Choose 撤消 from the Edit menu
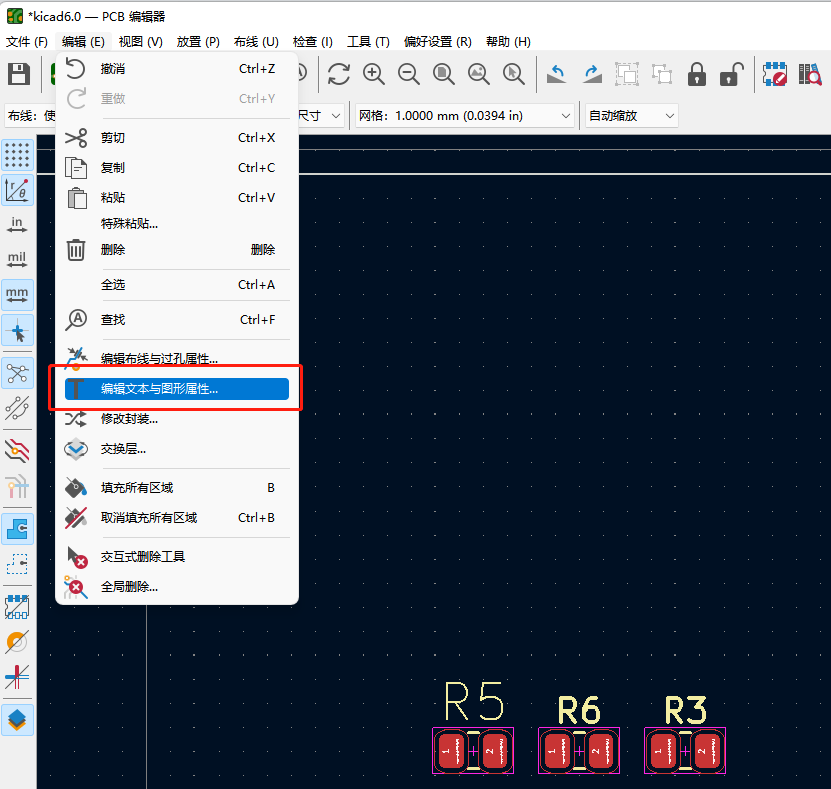Image resolution: width=831 pixels, height=789 pixels. point(177,68)
